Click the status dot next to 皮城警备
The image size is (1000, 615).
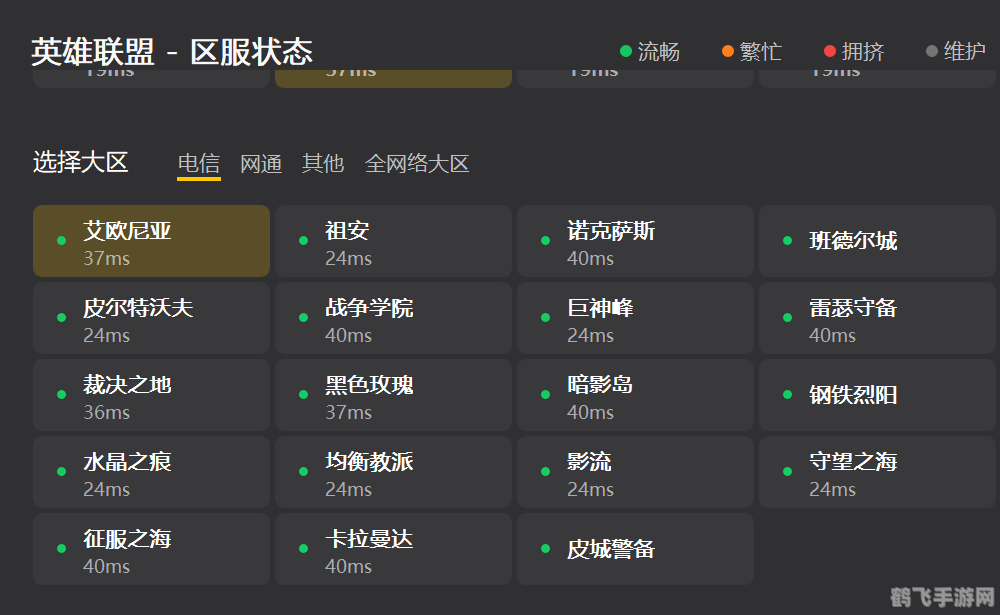(x=545, y=548)
